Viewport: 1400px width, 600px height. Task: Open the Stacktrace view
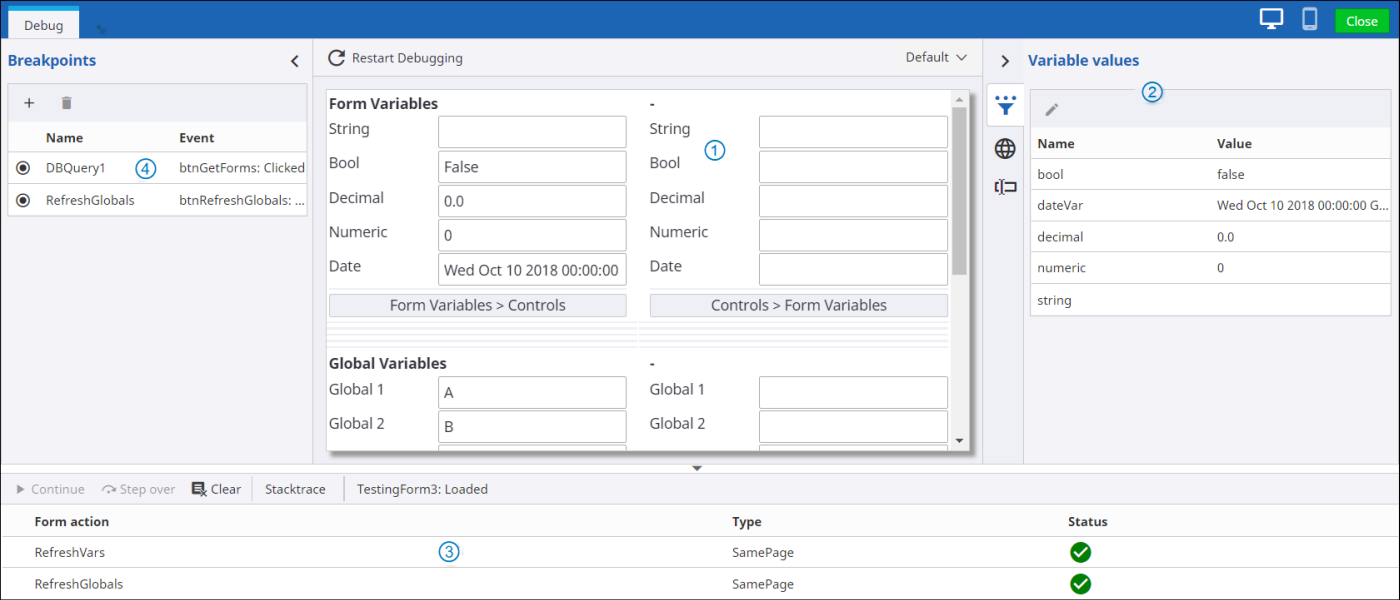click(x=295, y=489)
